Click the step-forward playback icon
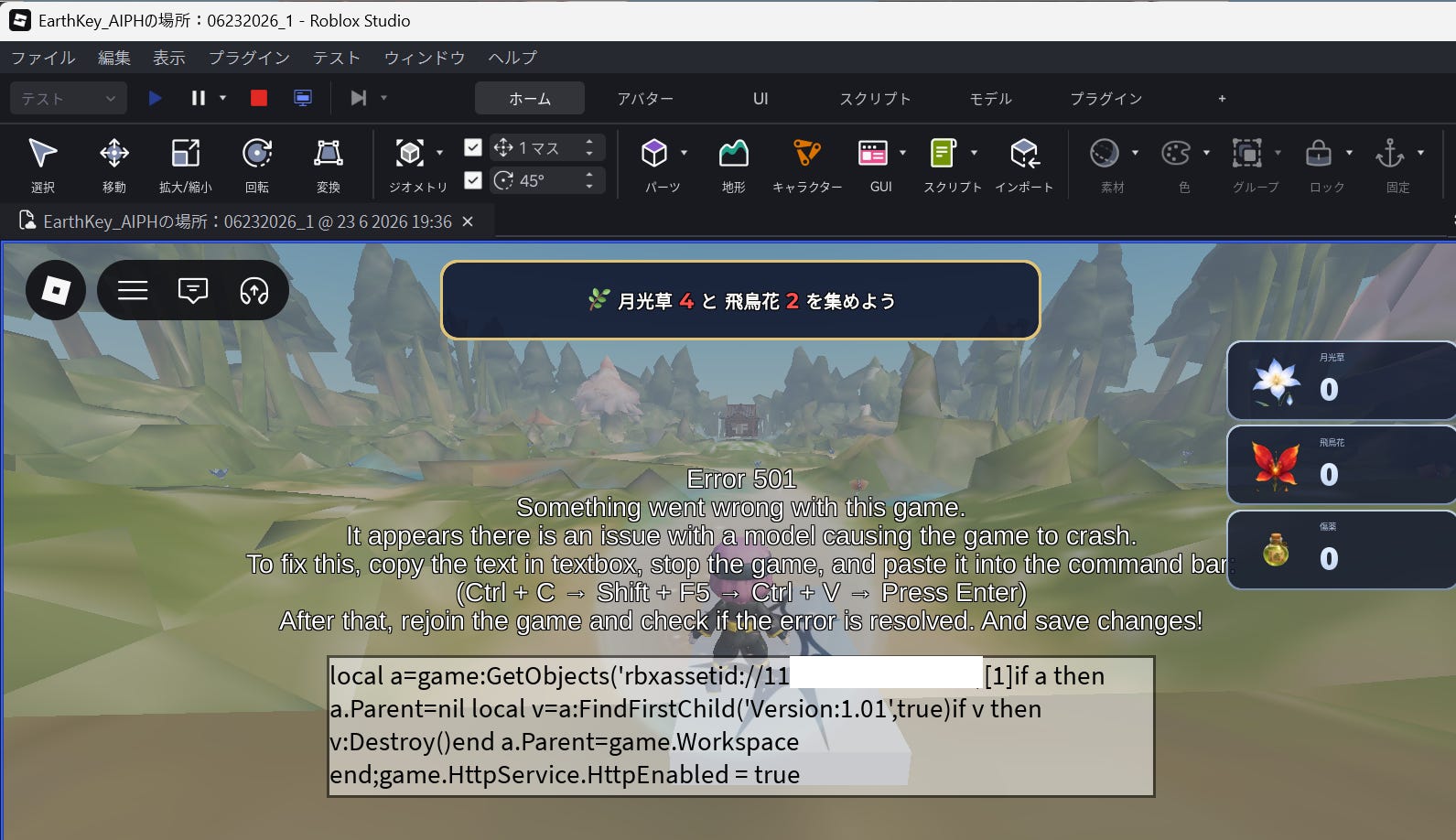The image size is (1456, 840). 359,98
